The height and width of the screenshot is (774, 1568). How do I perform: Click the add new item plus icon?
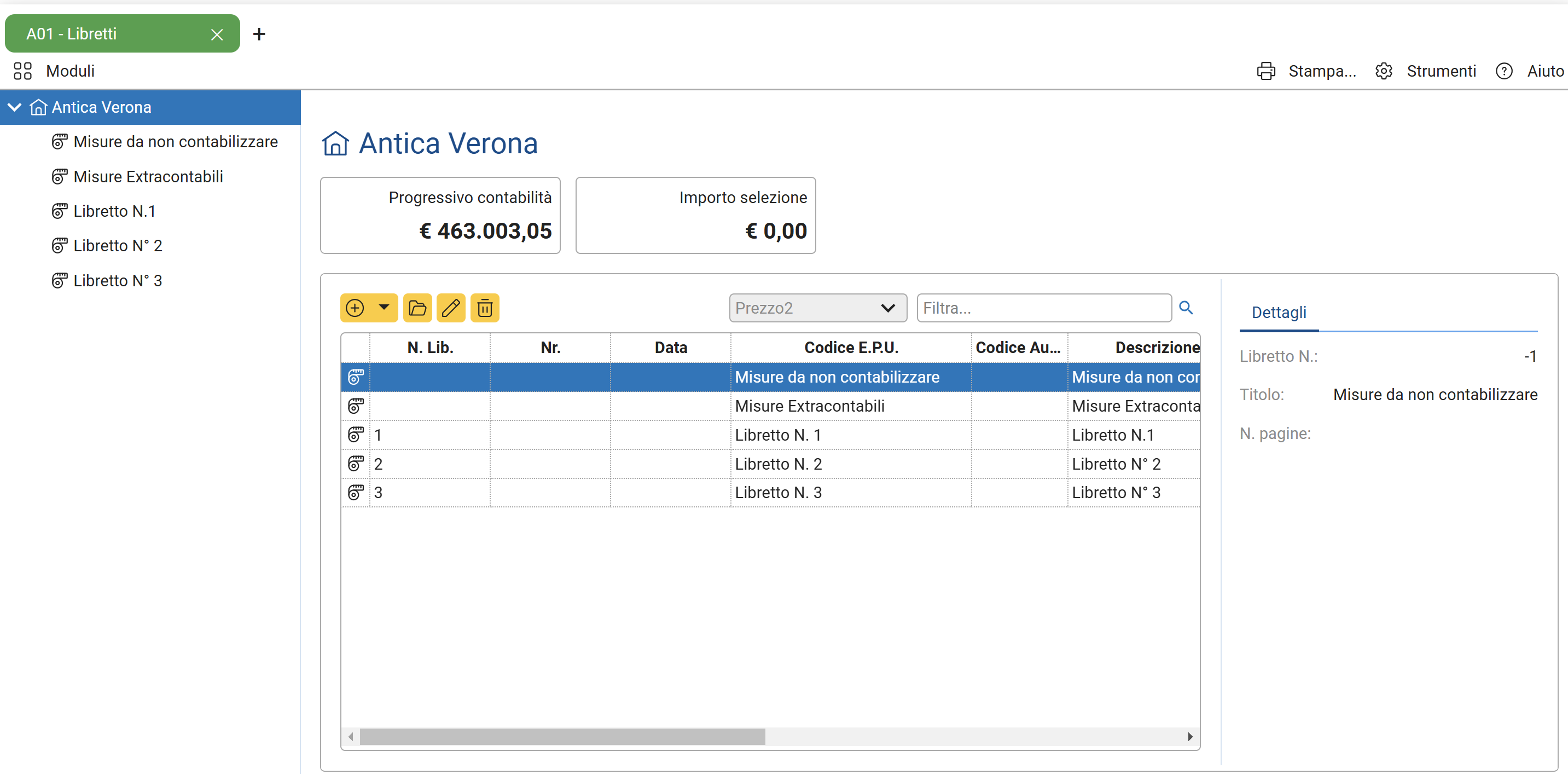tap(355, 308)
